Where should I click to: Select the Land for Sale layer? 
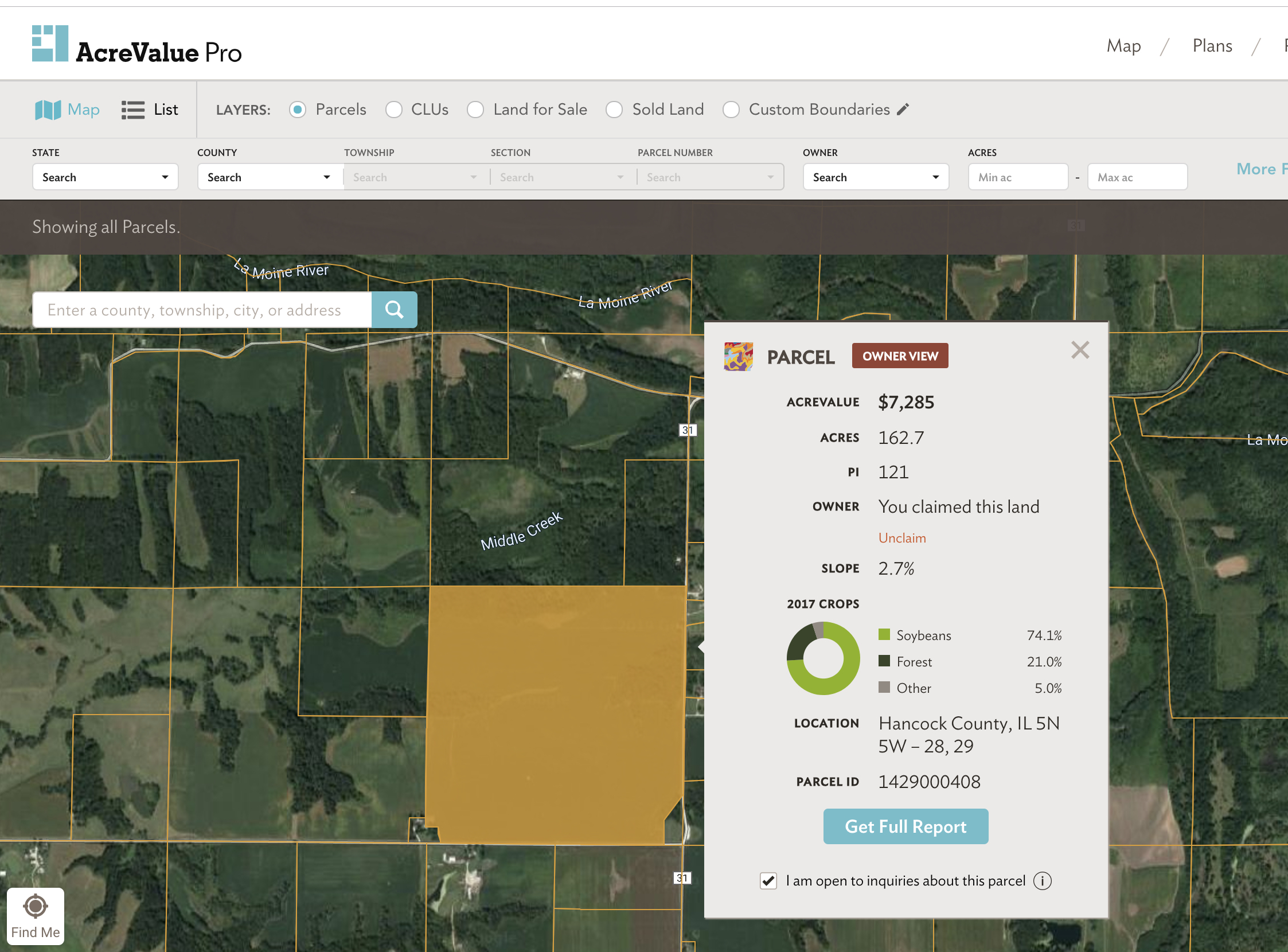coord(475,110)
